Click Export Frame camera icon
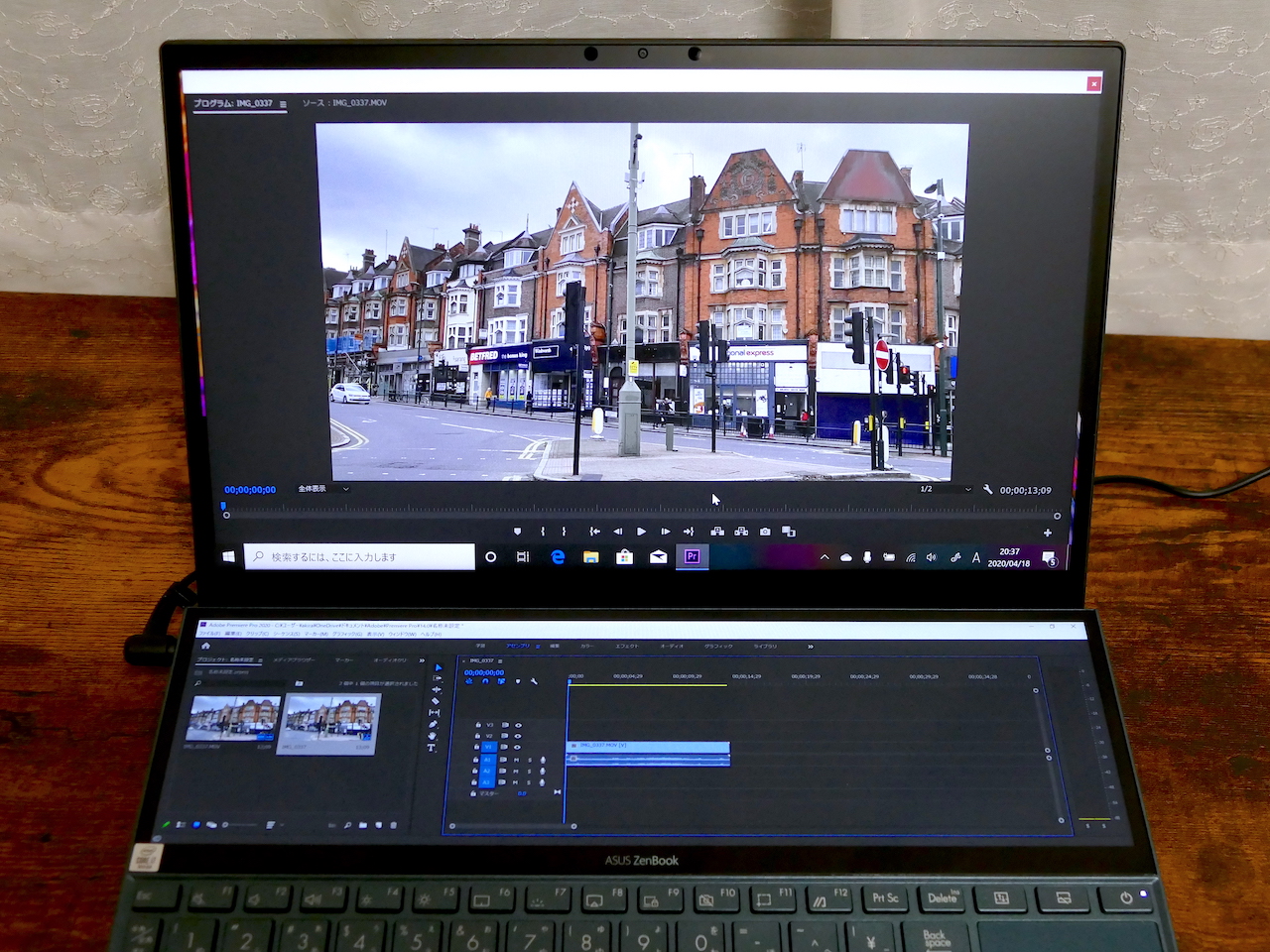 [x=765, y=532]
